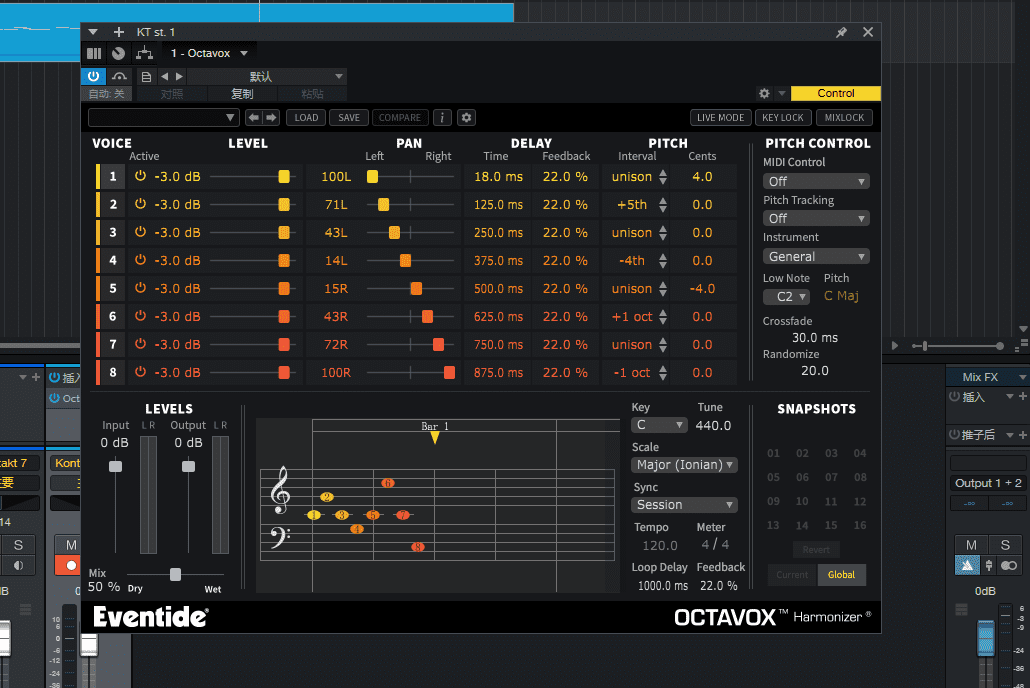Image resolution: width=1030 pixels, height=688 pixels.
Task: Open the sidechain icon next to bypass
Action: coord(119,77)
